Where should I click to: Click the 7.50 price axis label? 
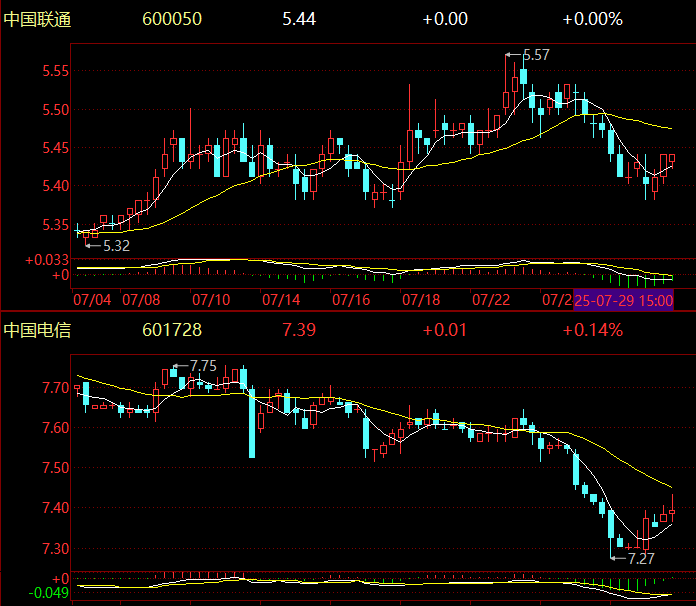pos(55,468)
